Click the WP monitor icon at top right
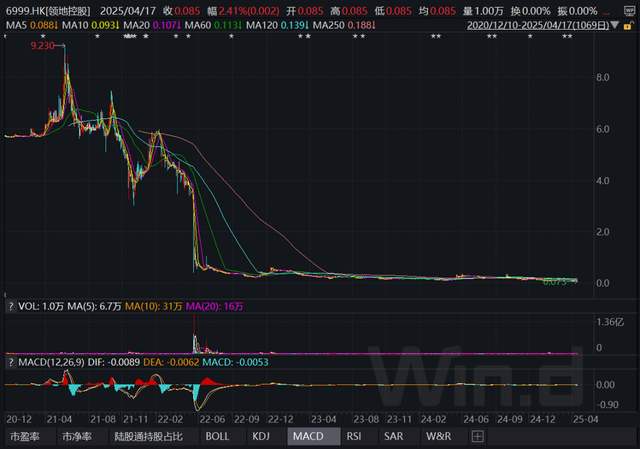 point(630,11)
